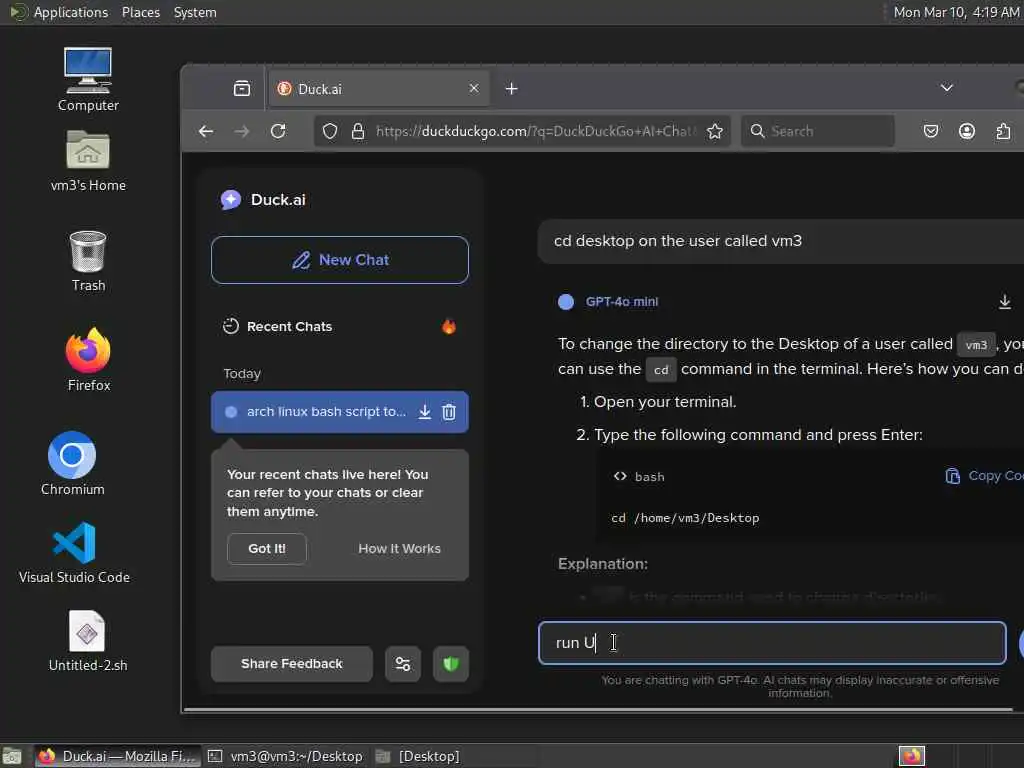
Task: Open the System menu
Action: pos(195,12)
